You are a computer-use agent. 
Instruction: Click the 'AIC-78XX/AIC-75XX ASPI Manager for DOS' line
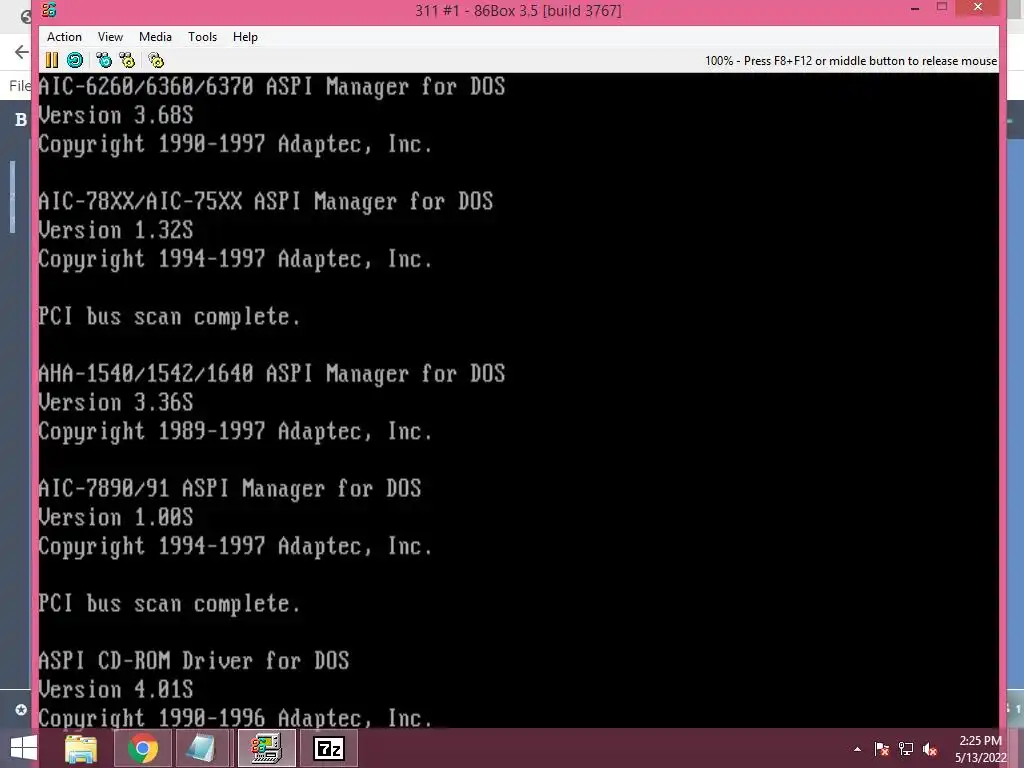(266, 202)
